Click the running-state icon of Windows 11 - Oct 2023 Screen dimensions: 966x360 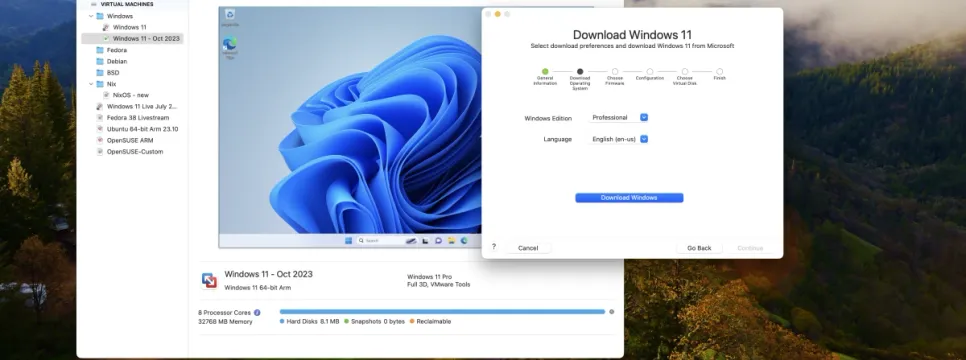coord(106,38)
